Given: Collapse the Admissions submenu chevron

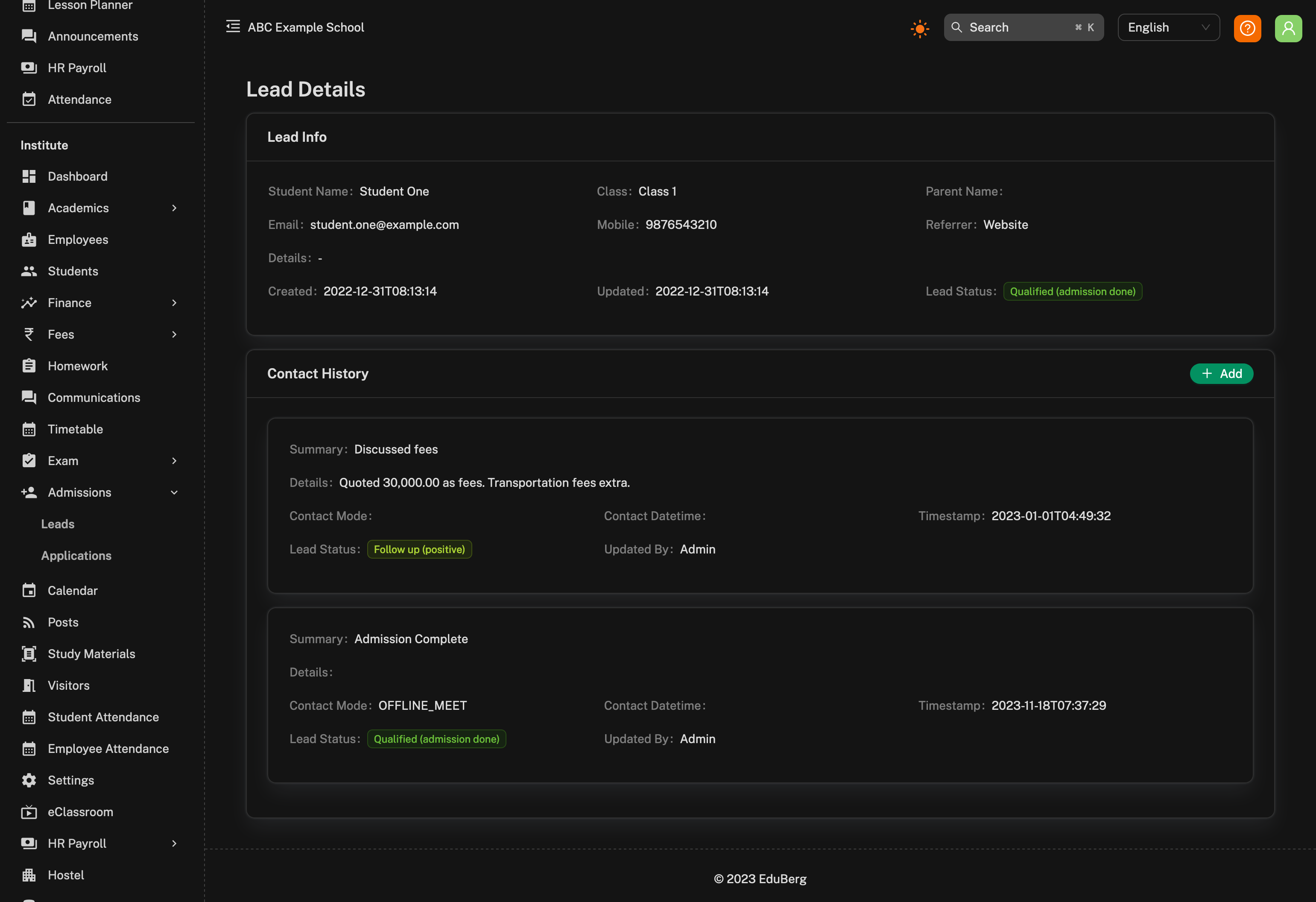Looking at the screenshot, I should tap(174, 492).
